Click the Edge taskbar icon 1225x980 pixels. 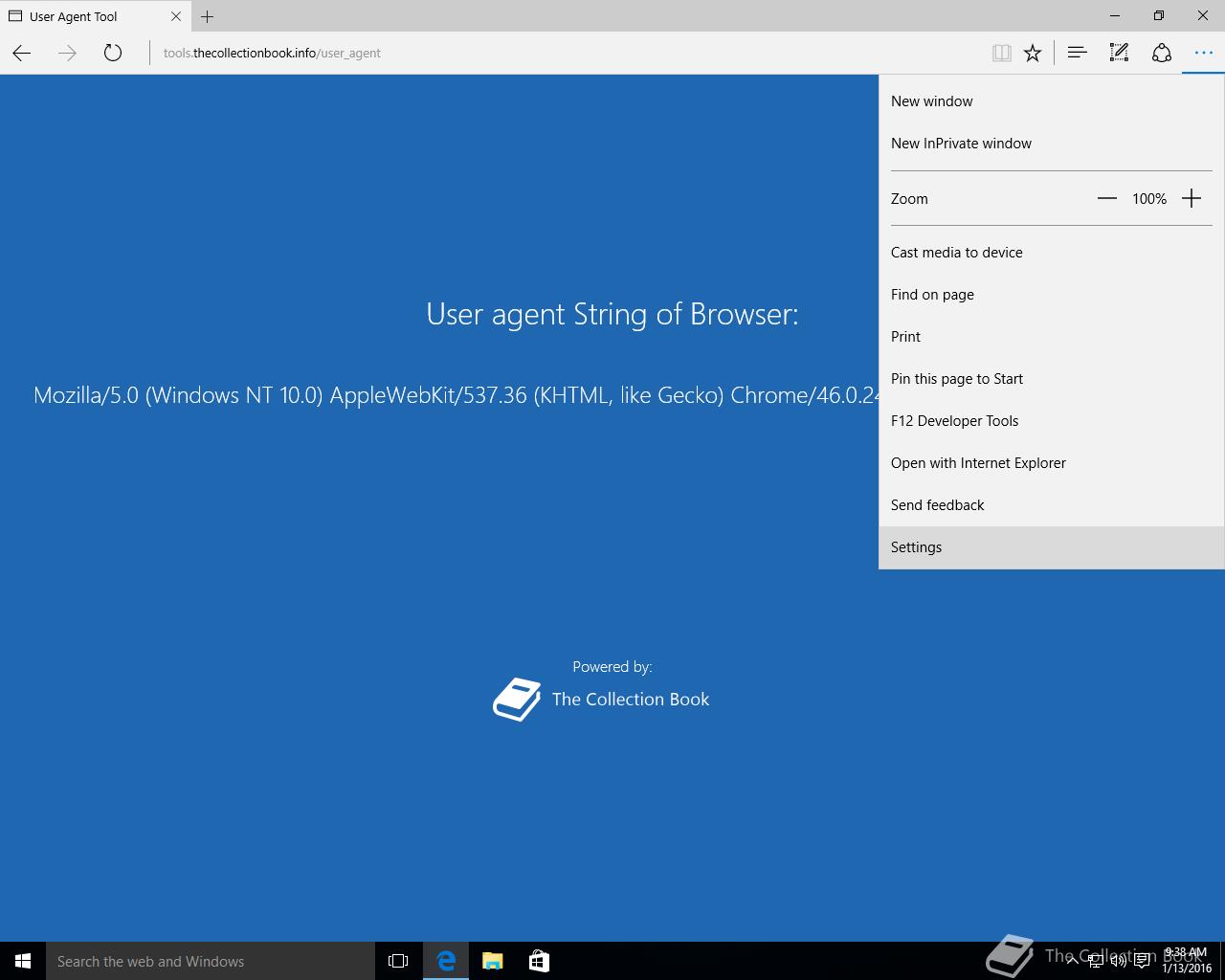pos(446,961)
